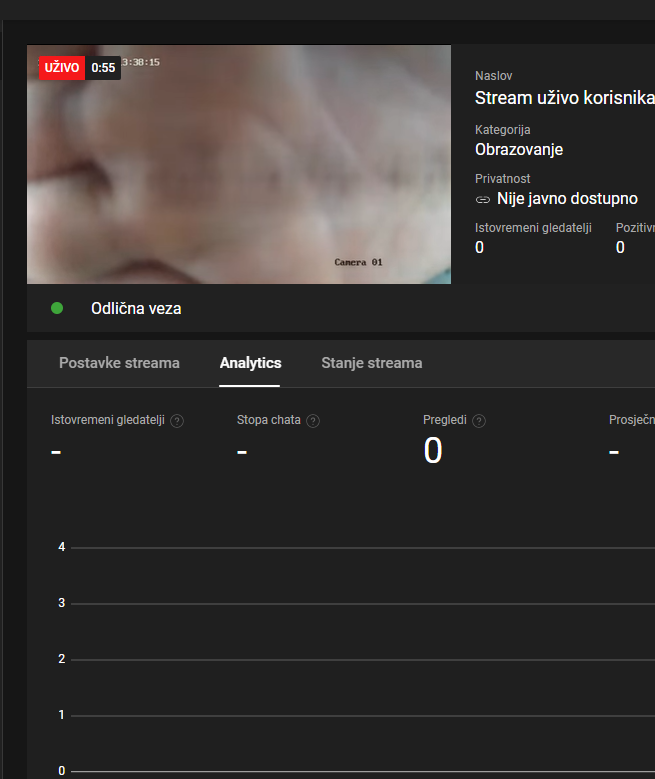Click the live video preview thumbnail

(239, 165)
